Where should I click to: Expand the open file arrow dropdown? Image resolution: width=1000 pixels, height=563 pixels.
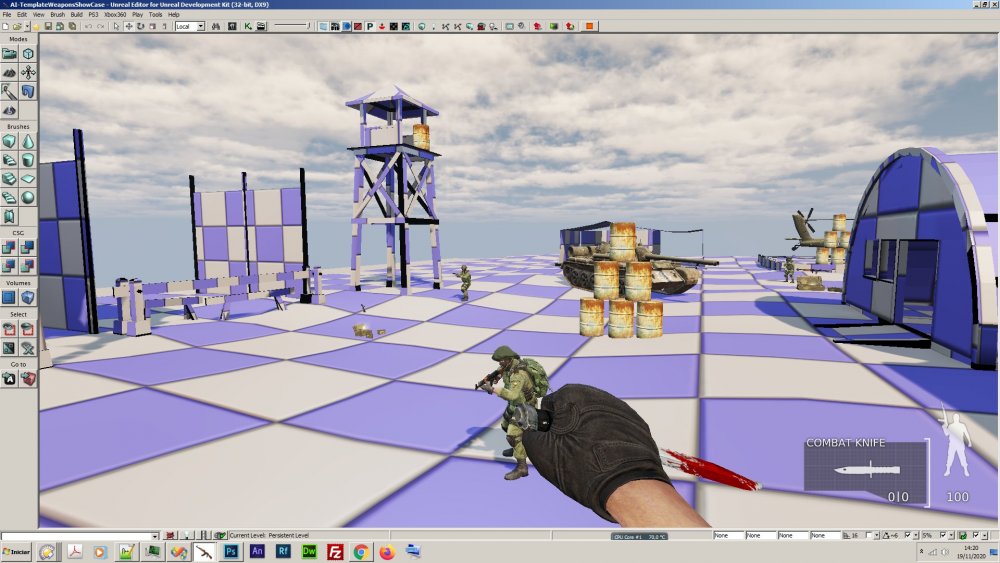pyautogui.click(x=27, y=26)
